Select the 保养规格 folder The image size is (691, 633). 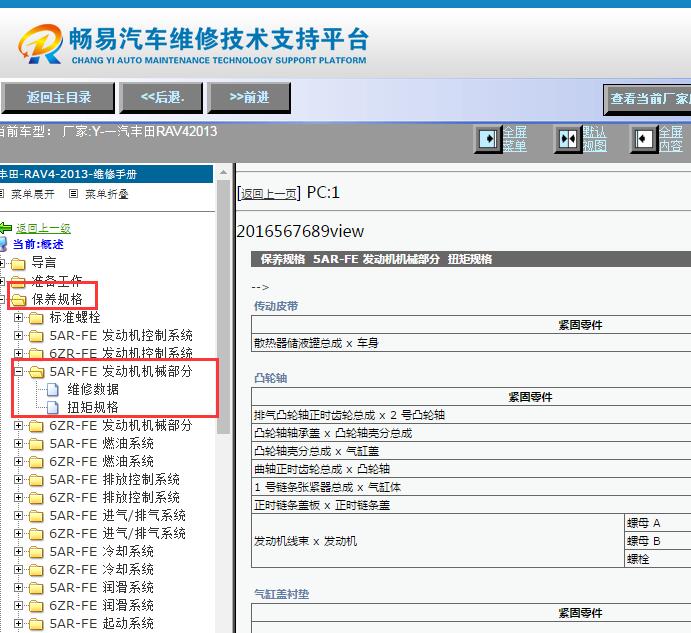(57, 299)
